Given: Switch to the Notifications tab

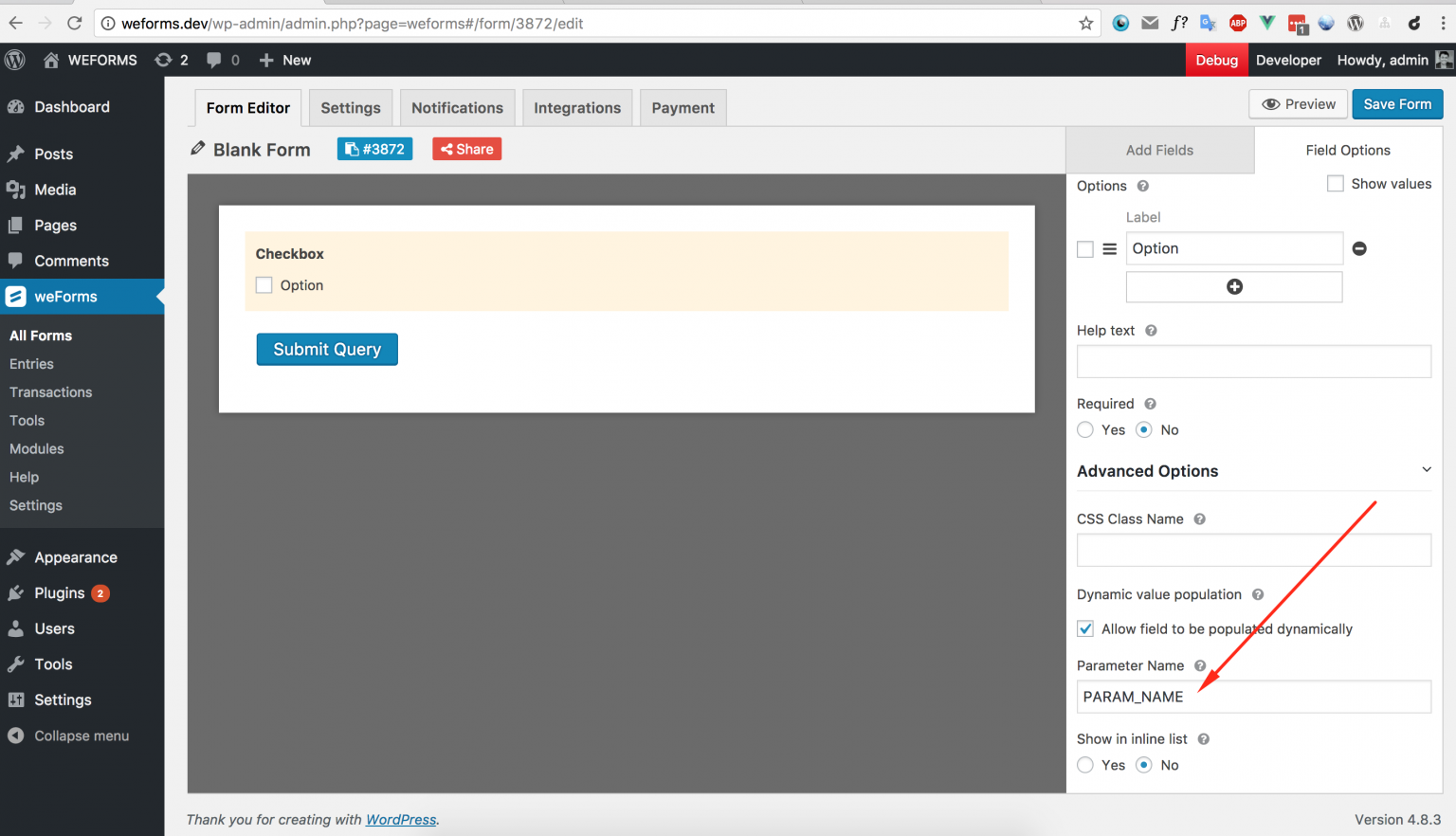Looking at the screenshot, I should pos(458,108).
